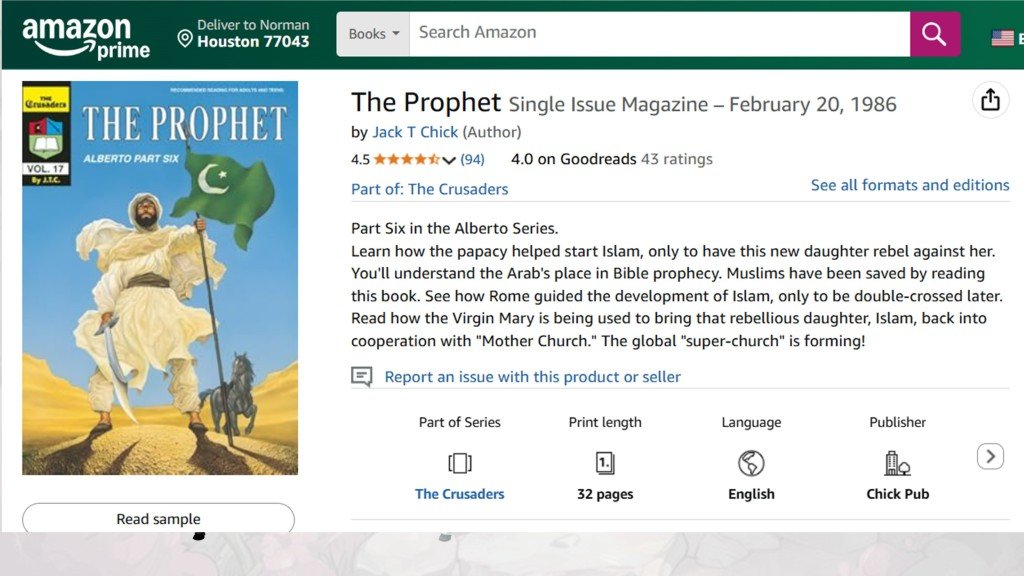Screen dimensions: 1024x576
Task: Open the Jack T Chick author page
Action: (416, 131)
